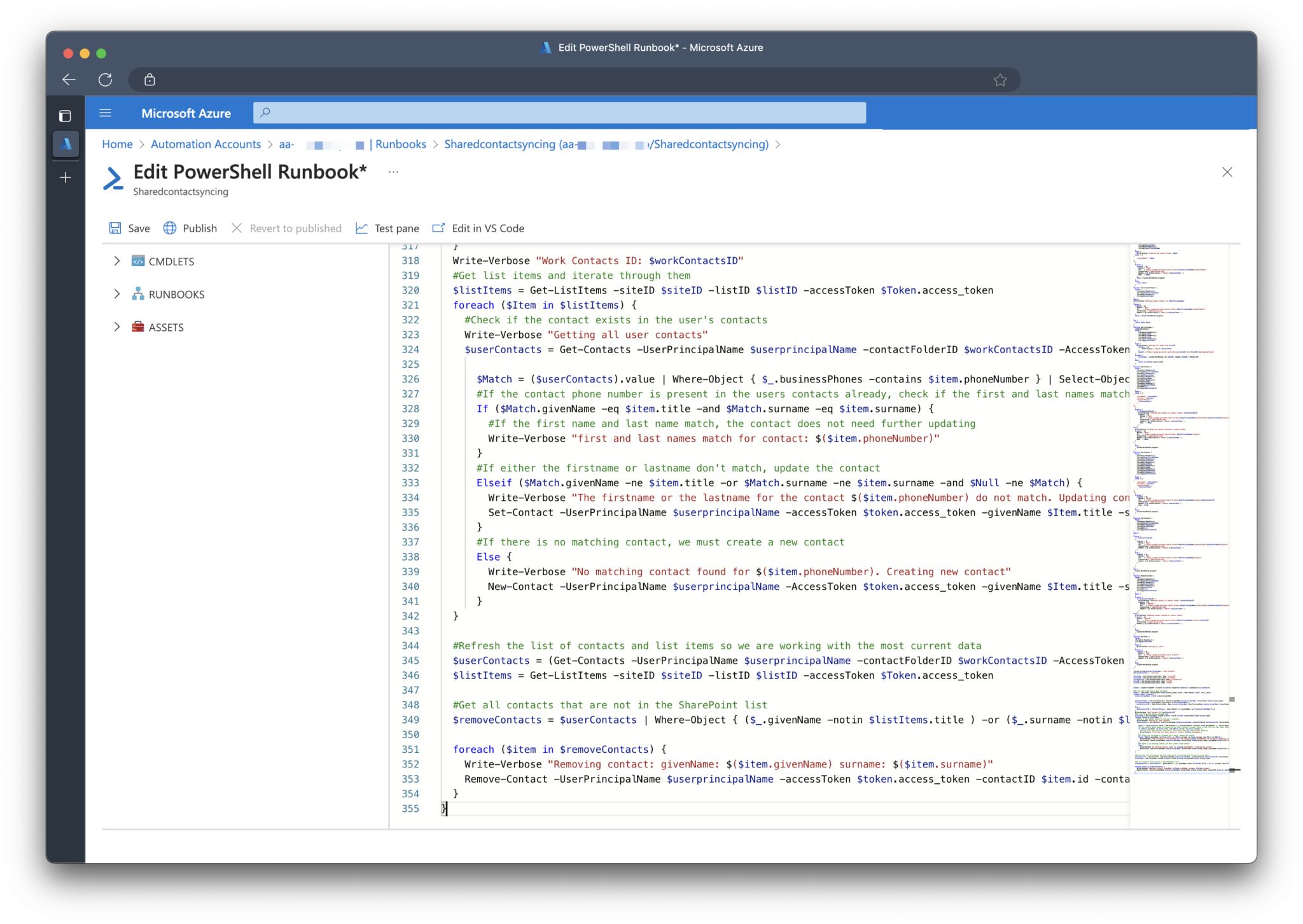Click the browser address bar
The width and height of the screenshot is (1303, 924).
point(574,80)
